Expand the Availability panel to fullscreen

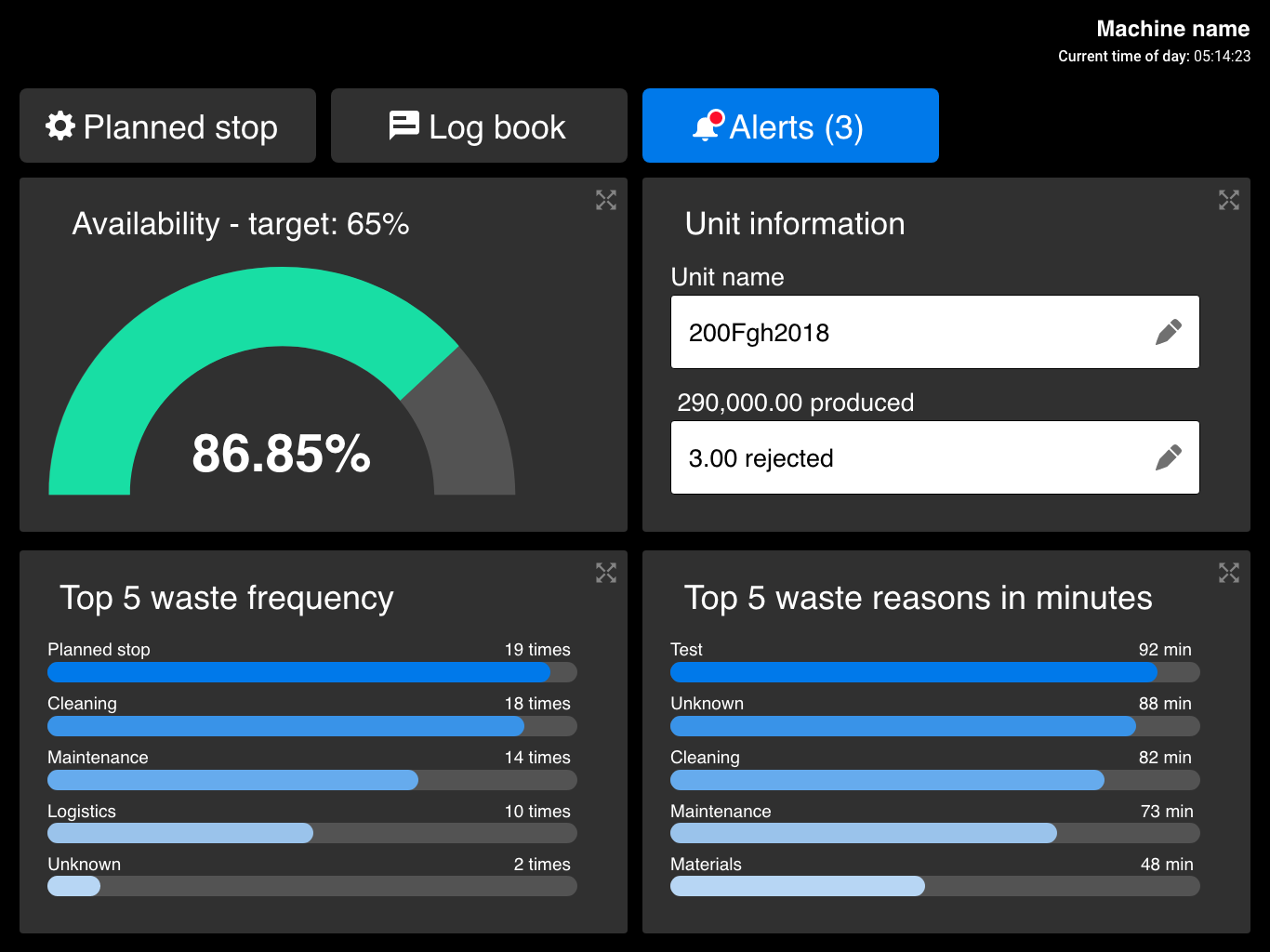pyautogui.click(x=606, y=200)
